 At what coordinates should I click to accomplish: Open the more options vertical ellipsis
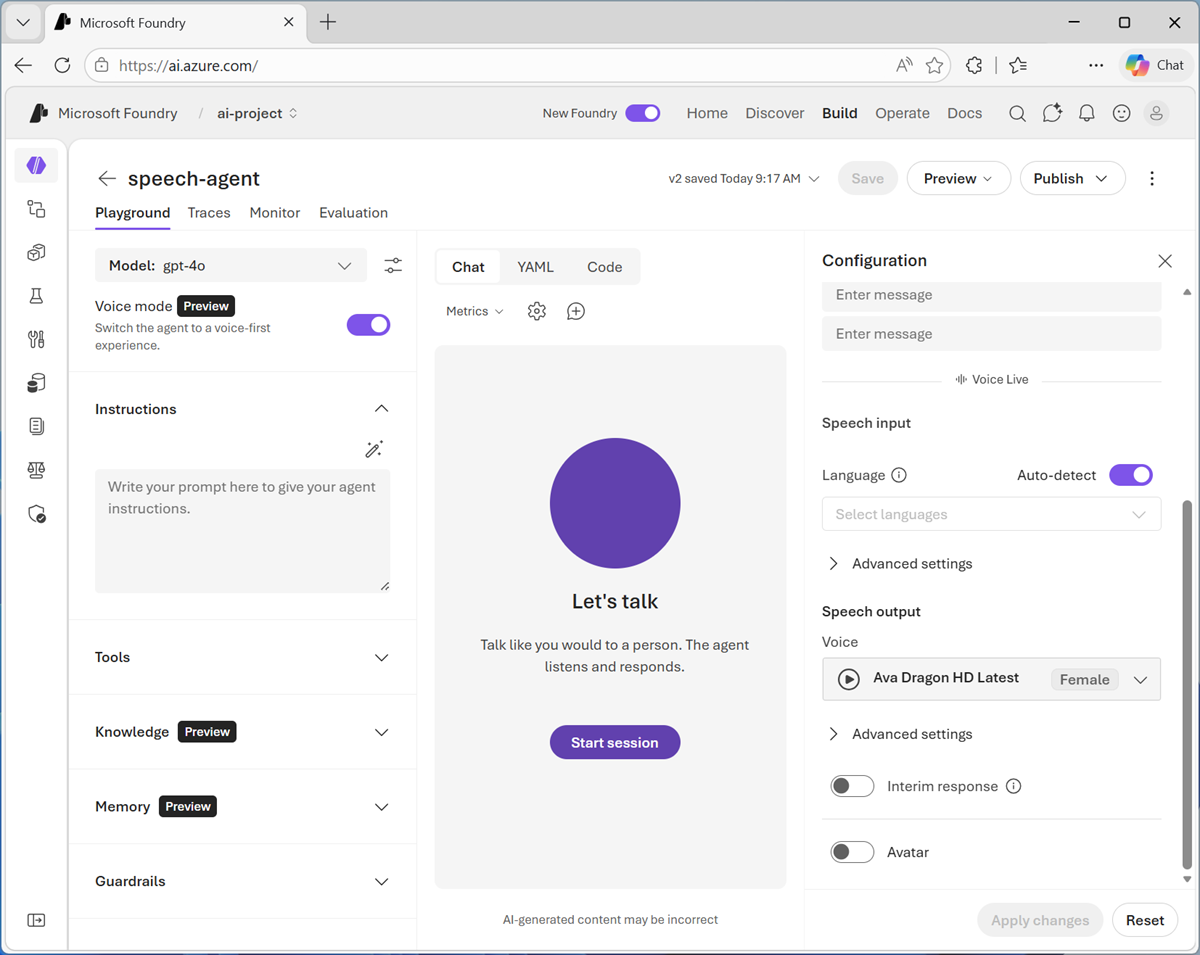pyautogui.click(x=1152, y=179)
